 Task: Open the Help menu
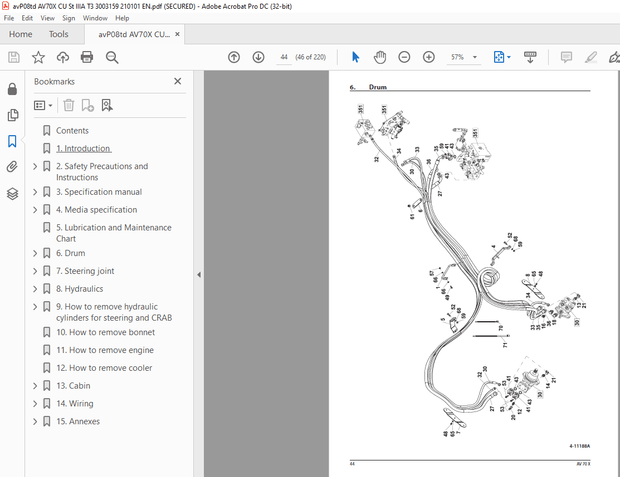pyautogui.click(x=122, y=18)
